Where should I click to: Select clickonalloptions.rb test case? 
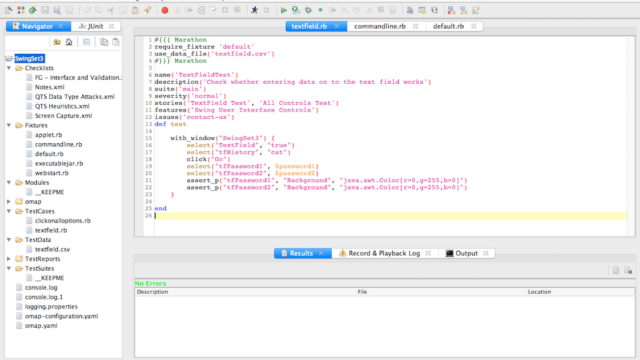coord(62,221)
